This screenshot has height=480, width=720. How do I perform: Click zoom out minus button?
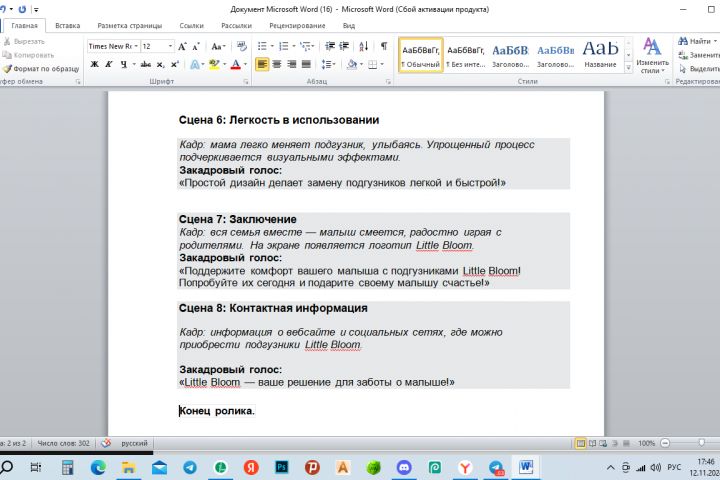point(665,443)
